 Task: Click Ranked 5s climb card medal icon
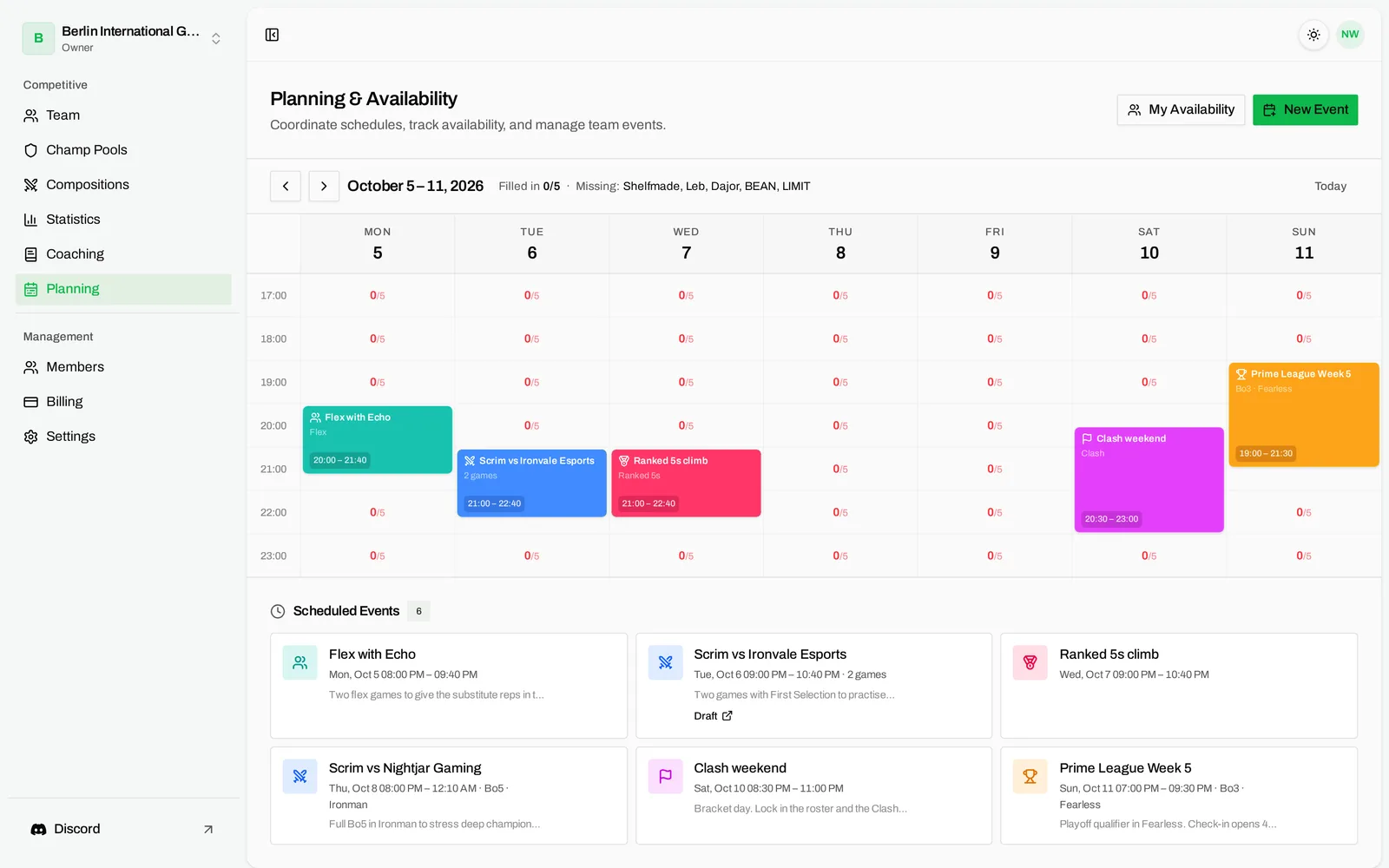pyautogui.click(x=1030, y=662)
